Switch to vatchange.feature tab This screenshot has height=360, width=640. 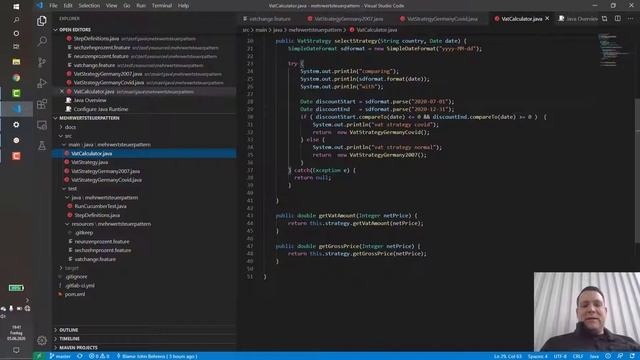pos(269,19)
